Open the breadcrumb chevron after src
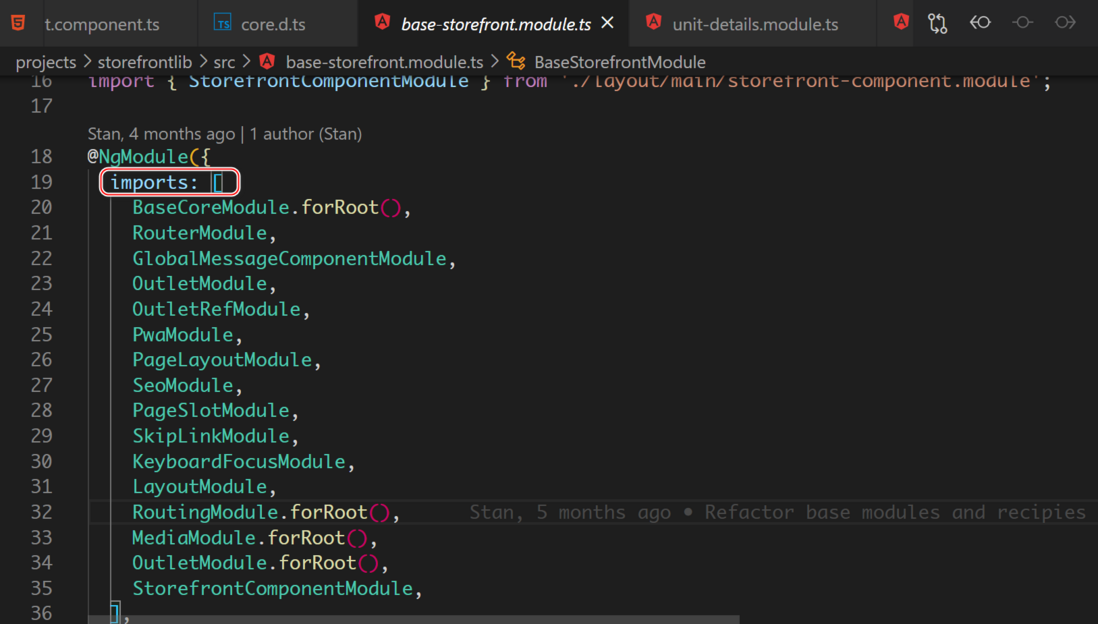This screenshot has height=624, width=1098. click(x=246, y=62)
